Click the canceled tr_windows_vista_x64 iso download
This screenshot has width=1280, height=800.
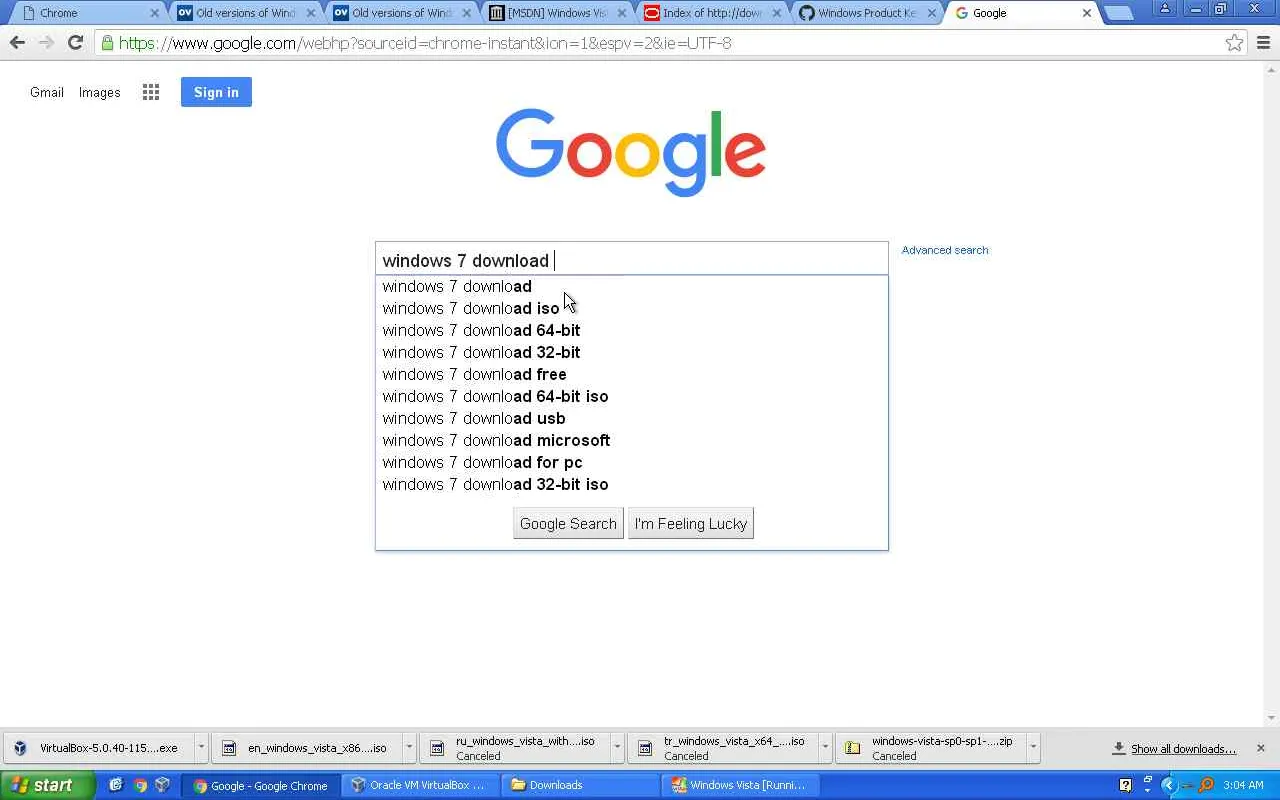[725, 748]
